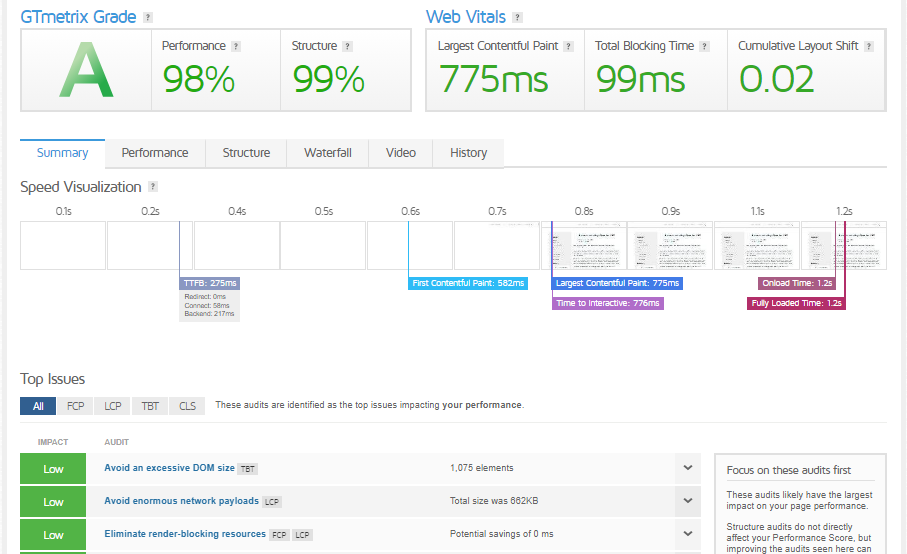The image size is (907, 554).
Task: Click Potential savings of 0 ms text
Action: pyautogui.click(x=502, y=534)
